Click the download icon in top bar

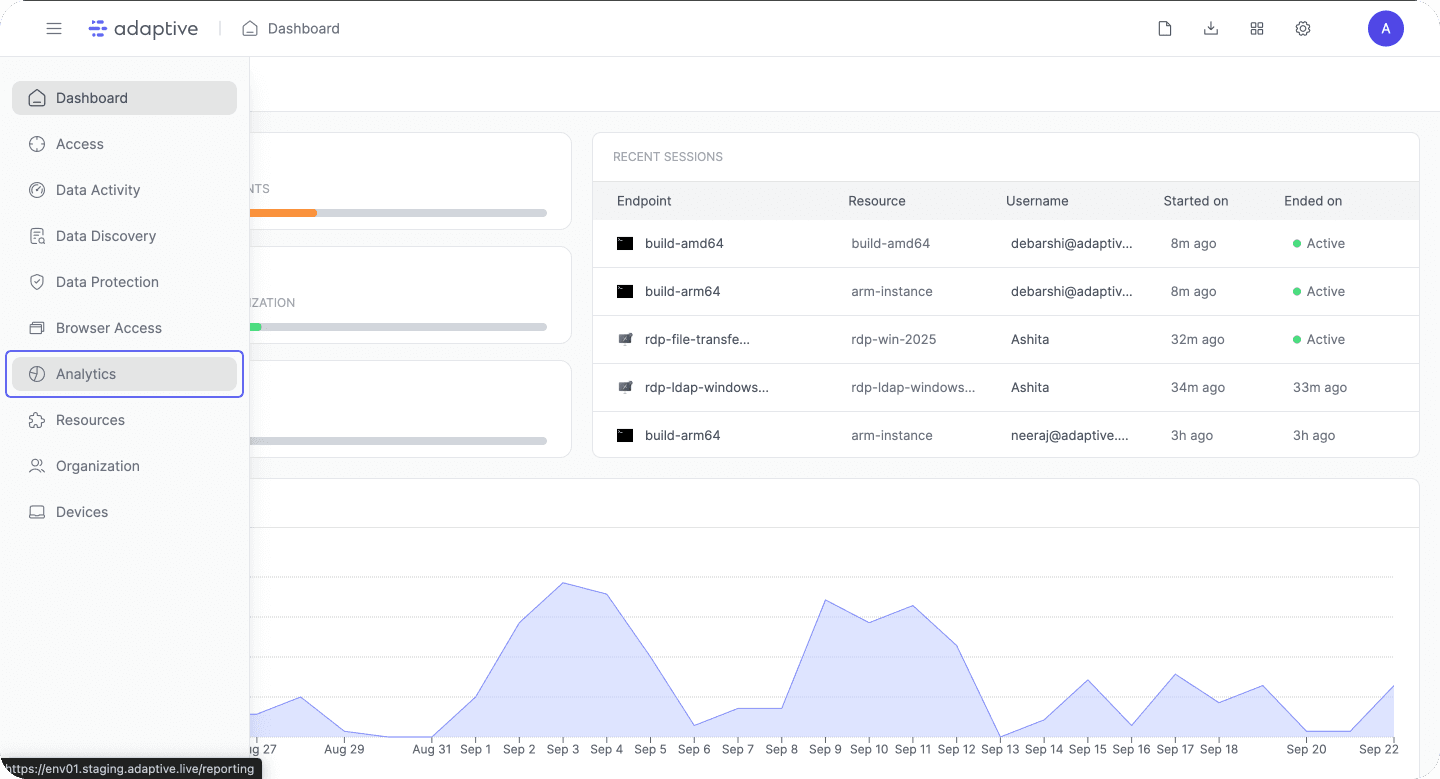(1211, 29)
